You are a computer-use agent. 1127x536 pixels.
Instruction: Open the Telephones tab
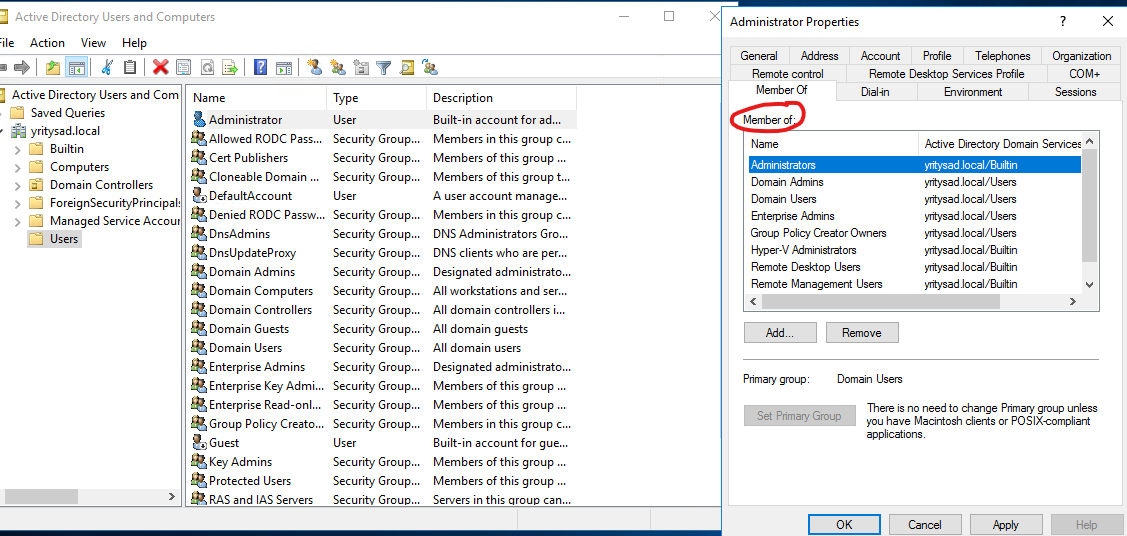click(x=1003, y=55)
